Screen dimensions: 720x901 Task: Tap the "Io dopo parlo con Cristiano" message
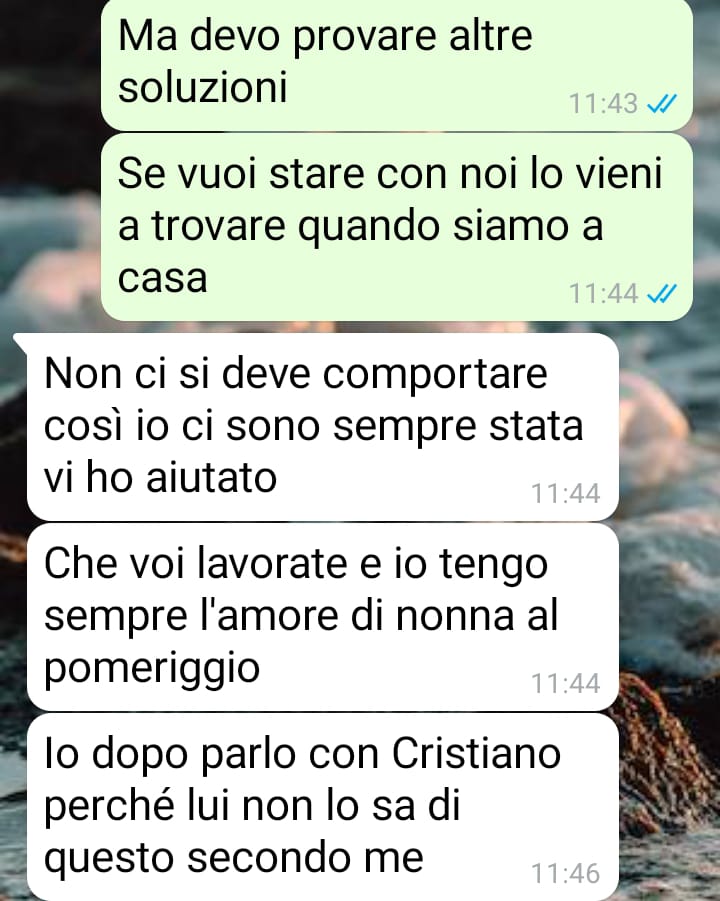(323, 807)
